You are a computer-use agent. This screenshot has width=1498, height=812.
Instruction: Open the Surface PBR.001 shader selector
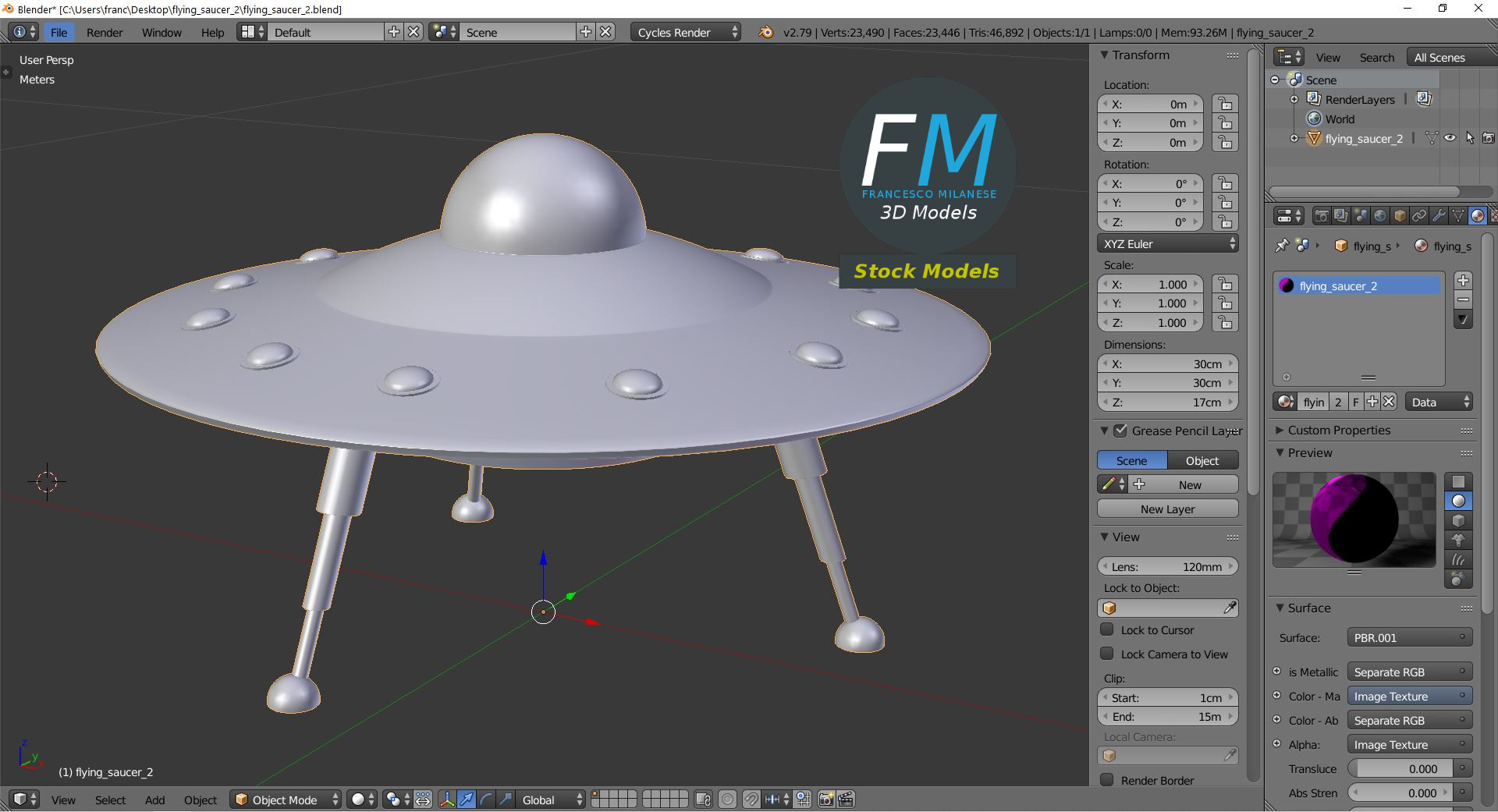(1410, 637)
